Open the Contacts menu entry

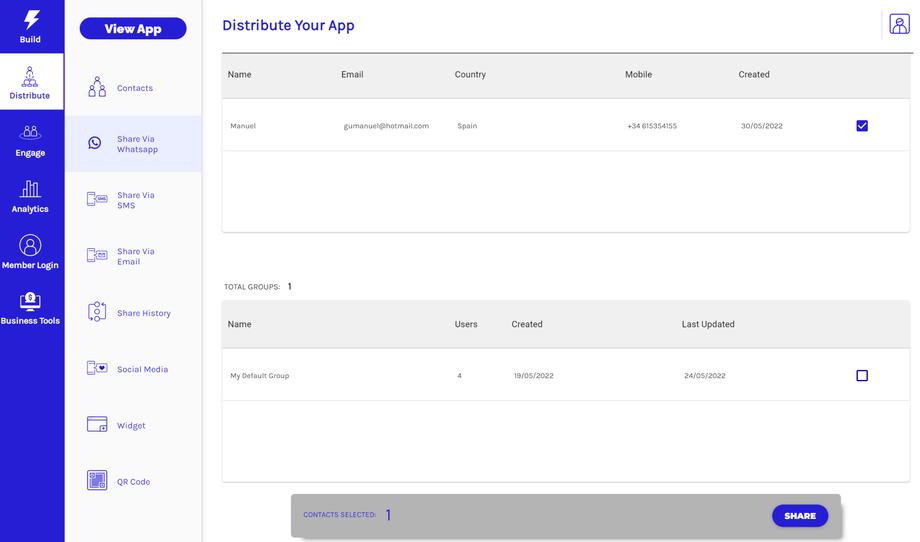coord(134,88)
